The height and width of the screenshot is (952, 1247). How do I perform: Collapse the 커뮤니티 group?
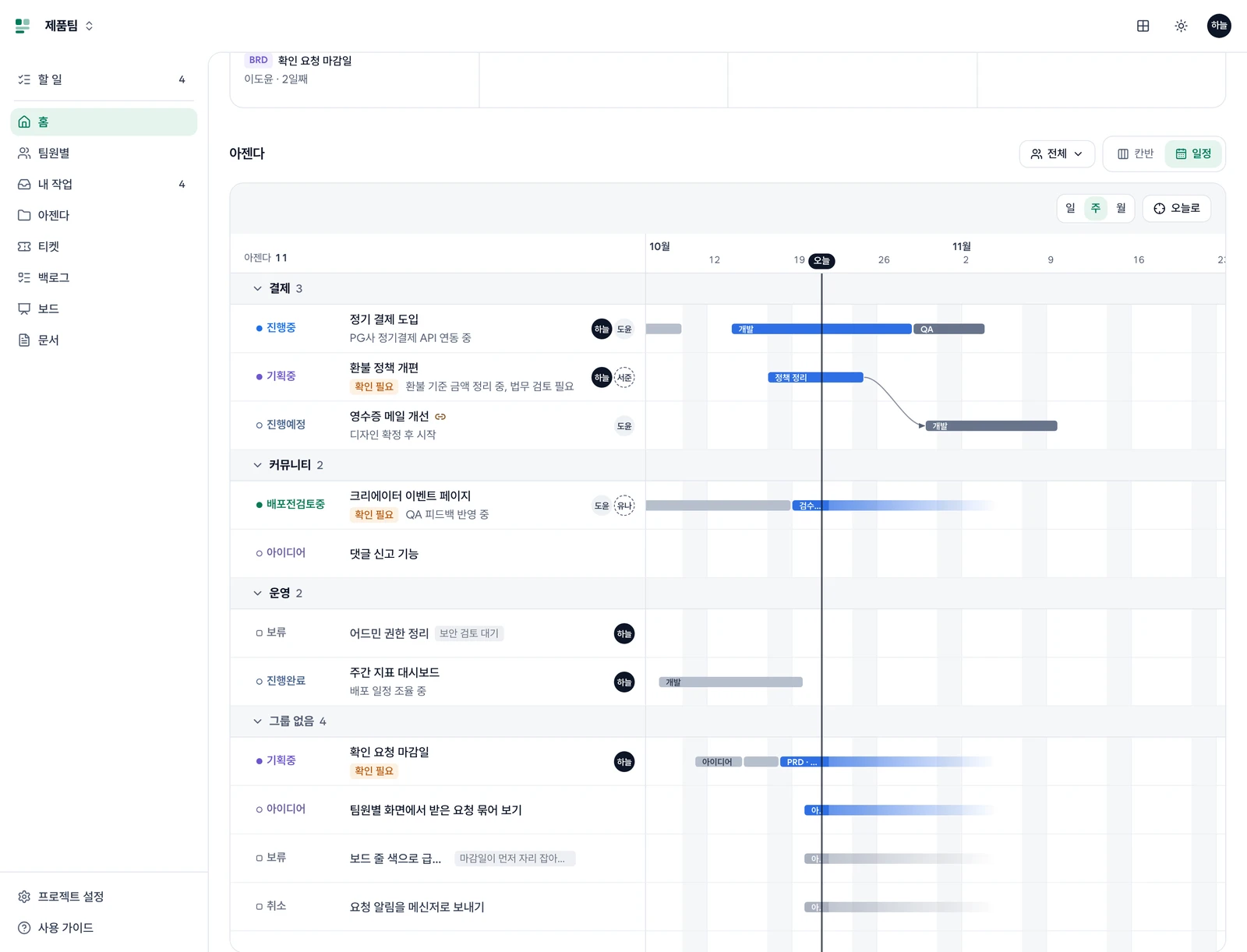click(257, 465)
